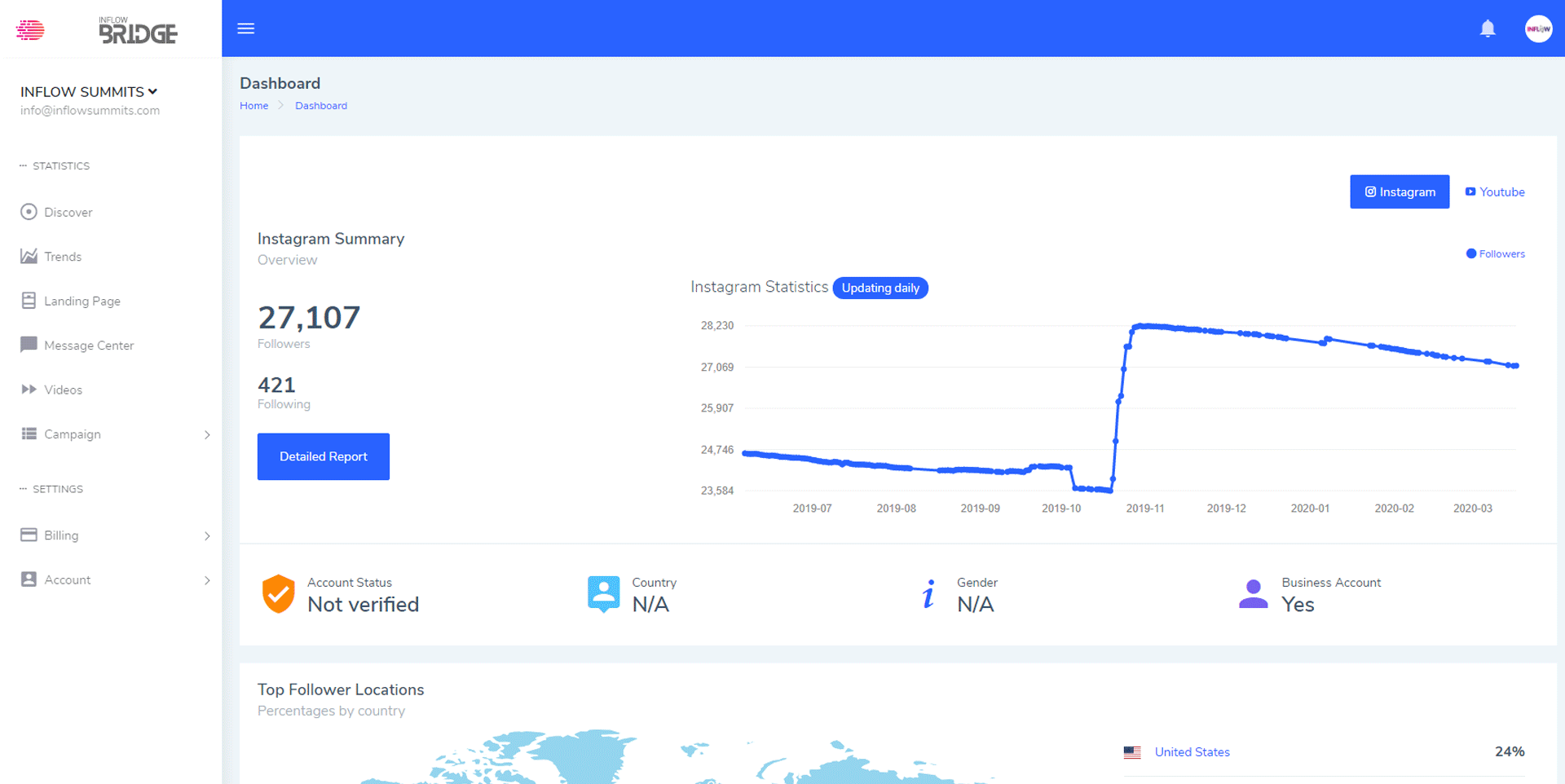The height and width of the screenshot is (784, 1565).
Task: Click the Business Account Yes value
Action: [1298, 605]
